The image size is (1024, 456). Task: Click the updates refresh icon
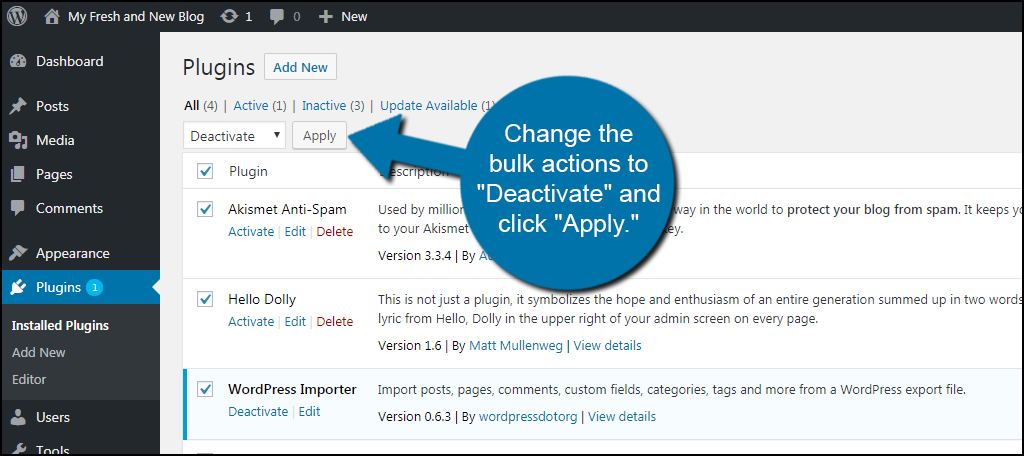pyautogui.click(x=229, y=17)
